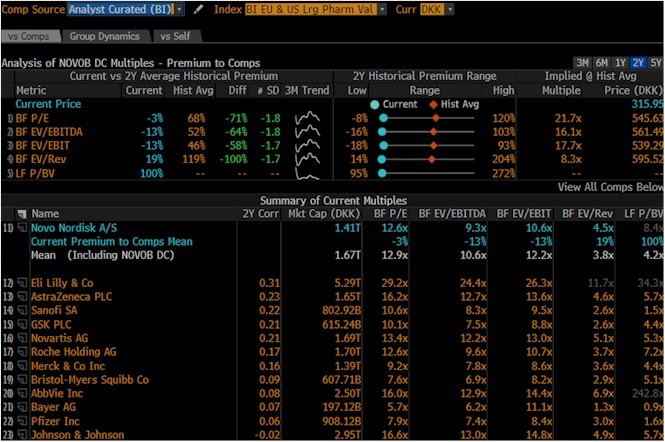
Task: Open the Curr DKK dropdown arrow
Action: [450, 9]
